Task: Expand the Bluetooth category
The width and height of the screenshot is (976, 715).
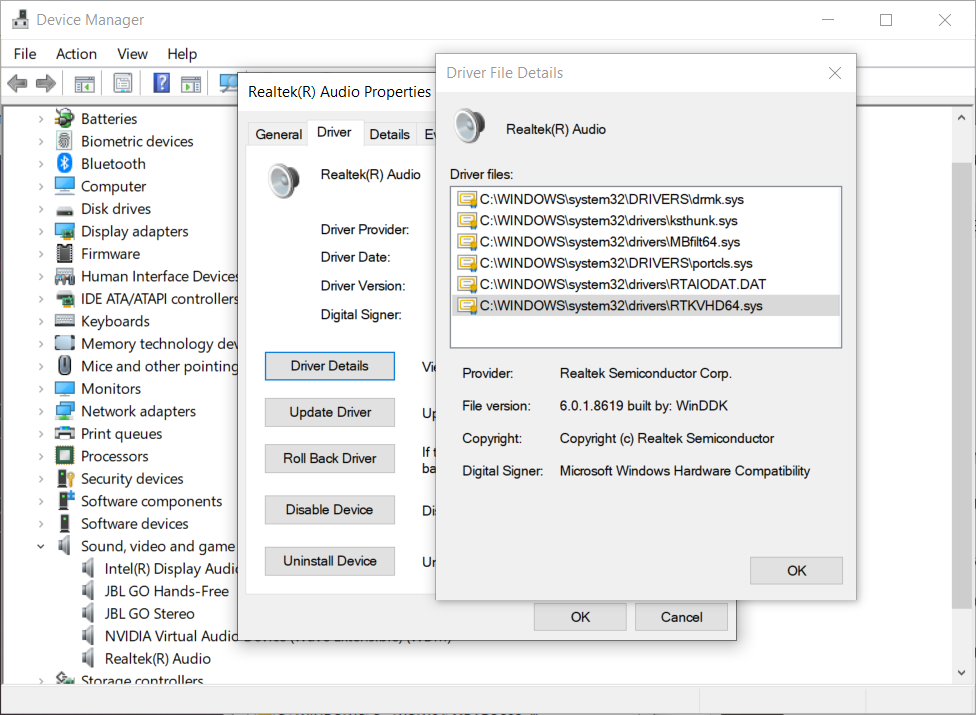Action: click(41, 164)
